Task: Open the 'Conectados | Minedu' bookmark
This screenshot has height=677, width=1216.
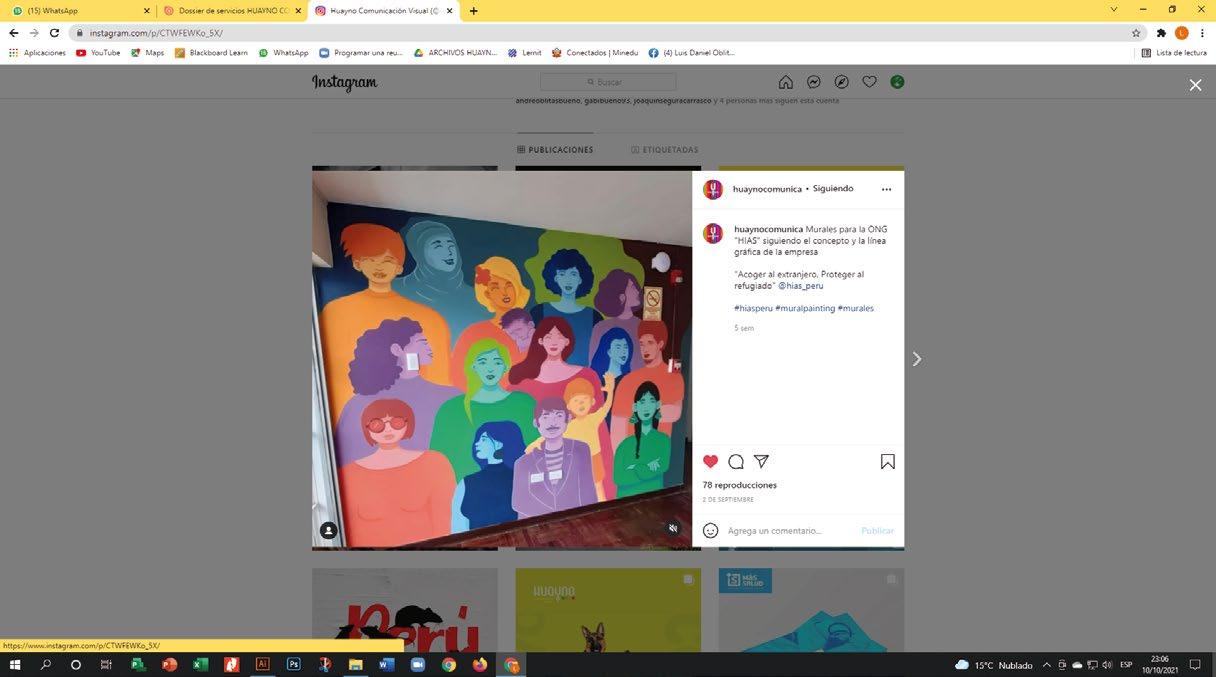Action: 595,53
